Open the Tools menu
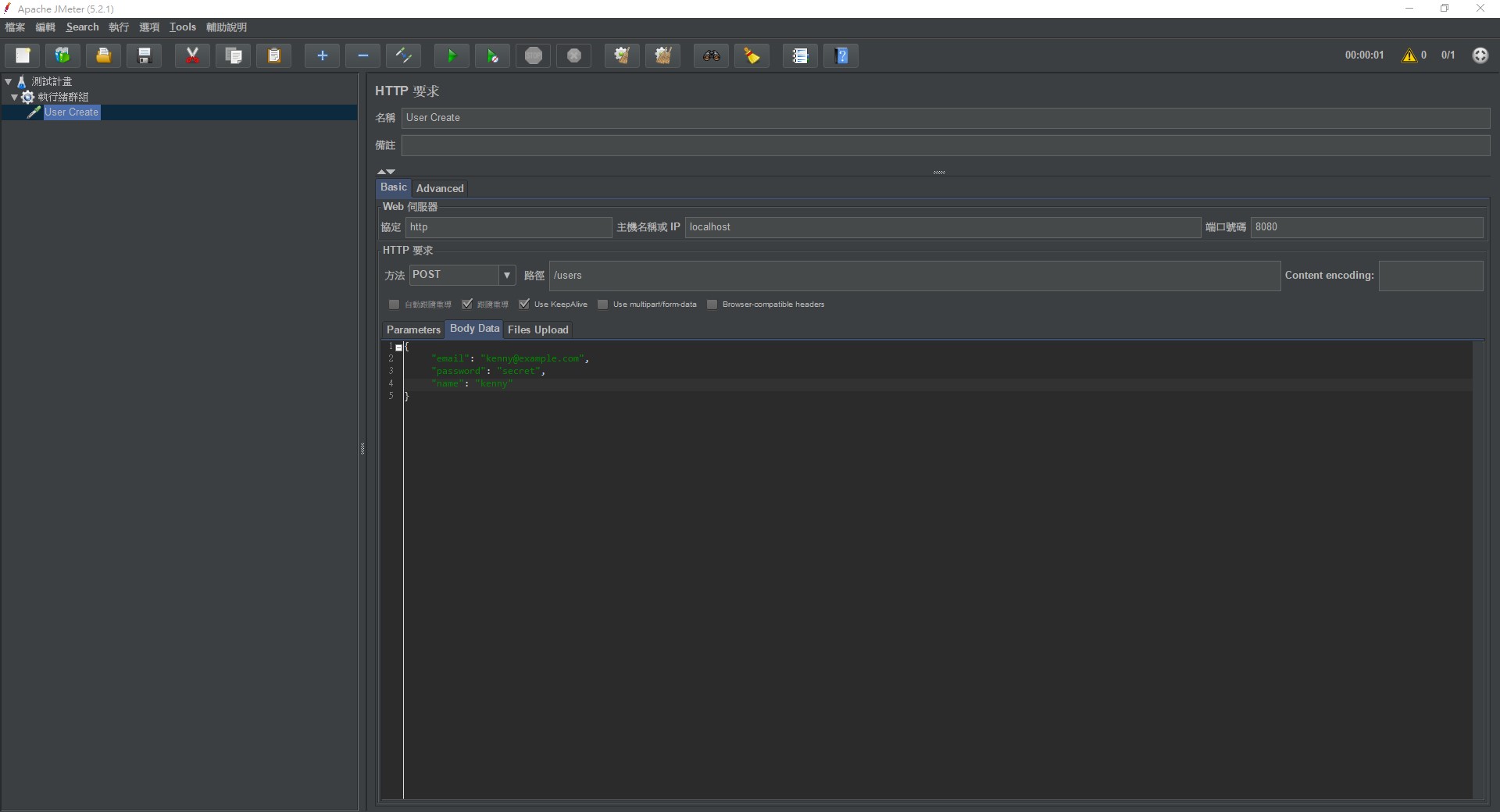Viewport: 1500px width, 812px height. [x=183, y=27]
